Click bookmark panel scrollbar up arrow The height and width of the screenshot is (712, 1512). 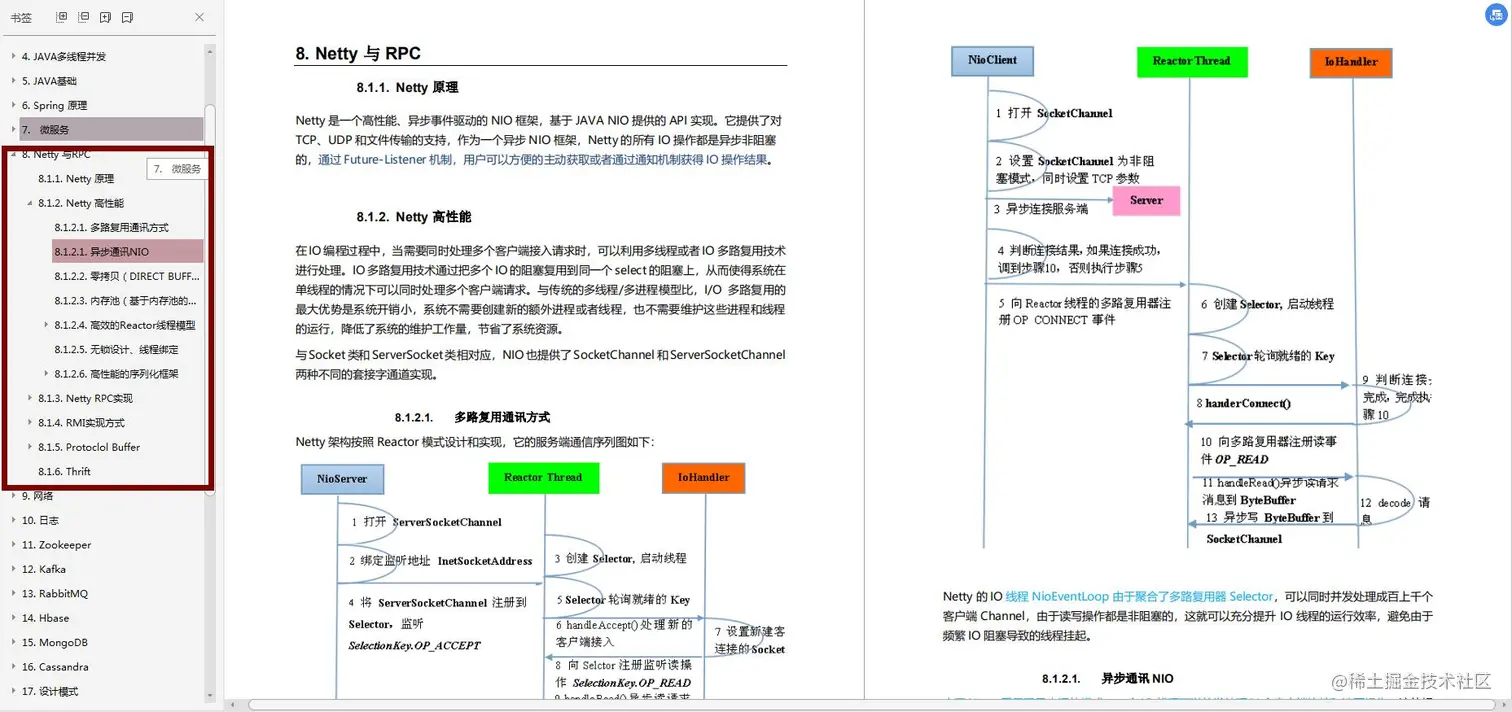point(210,50)
